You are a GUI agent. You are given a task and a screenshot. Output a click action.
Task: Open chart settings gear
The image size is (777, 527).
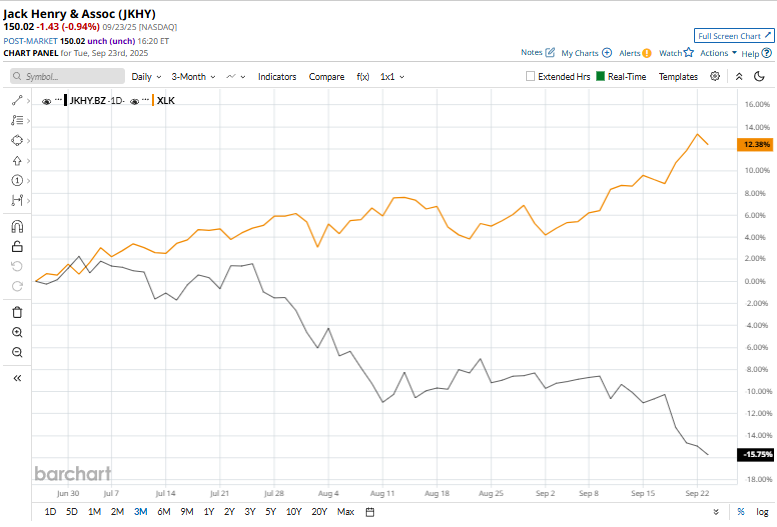715,76
